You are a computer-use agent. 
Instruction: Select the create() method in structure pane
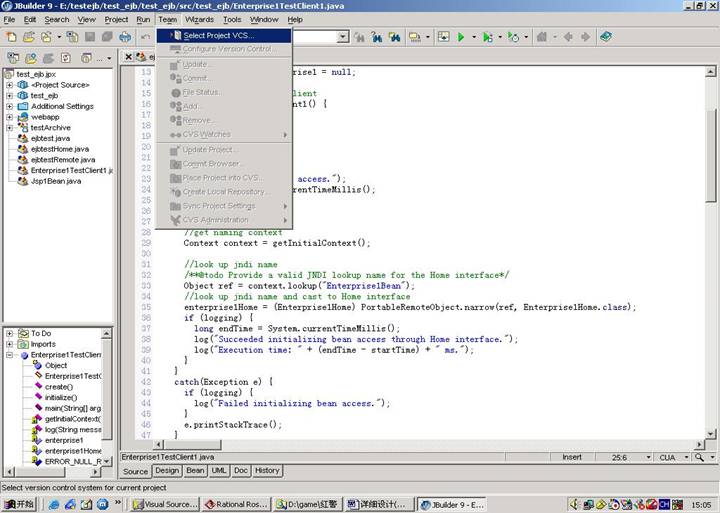click(x=59, y=387)
